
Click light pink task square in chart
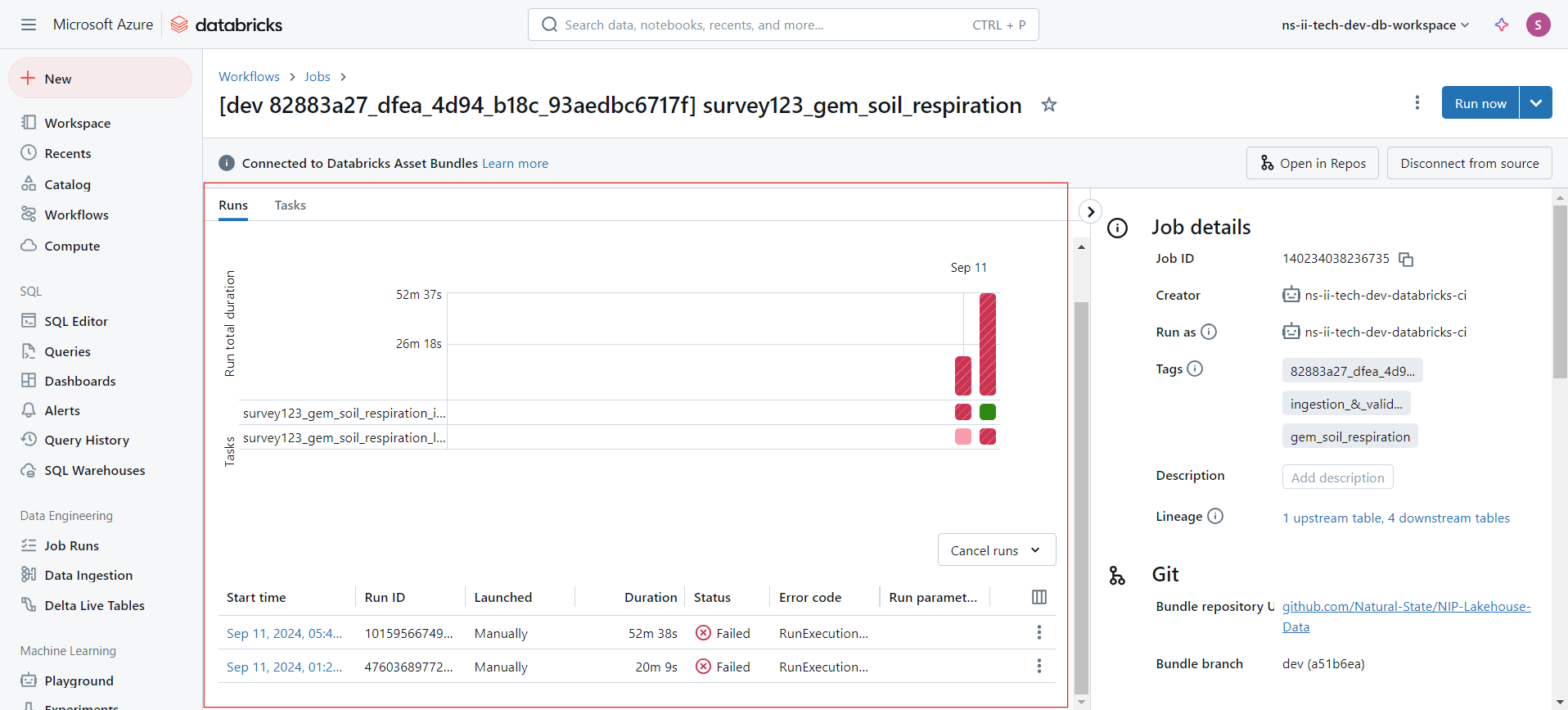point(963,436)
